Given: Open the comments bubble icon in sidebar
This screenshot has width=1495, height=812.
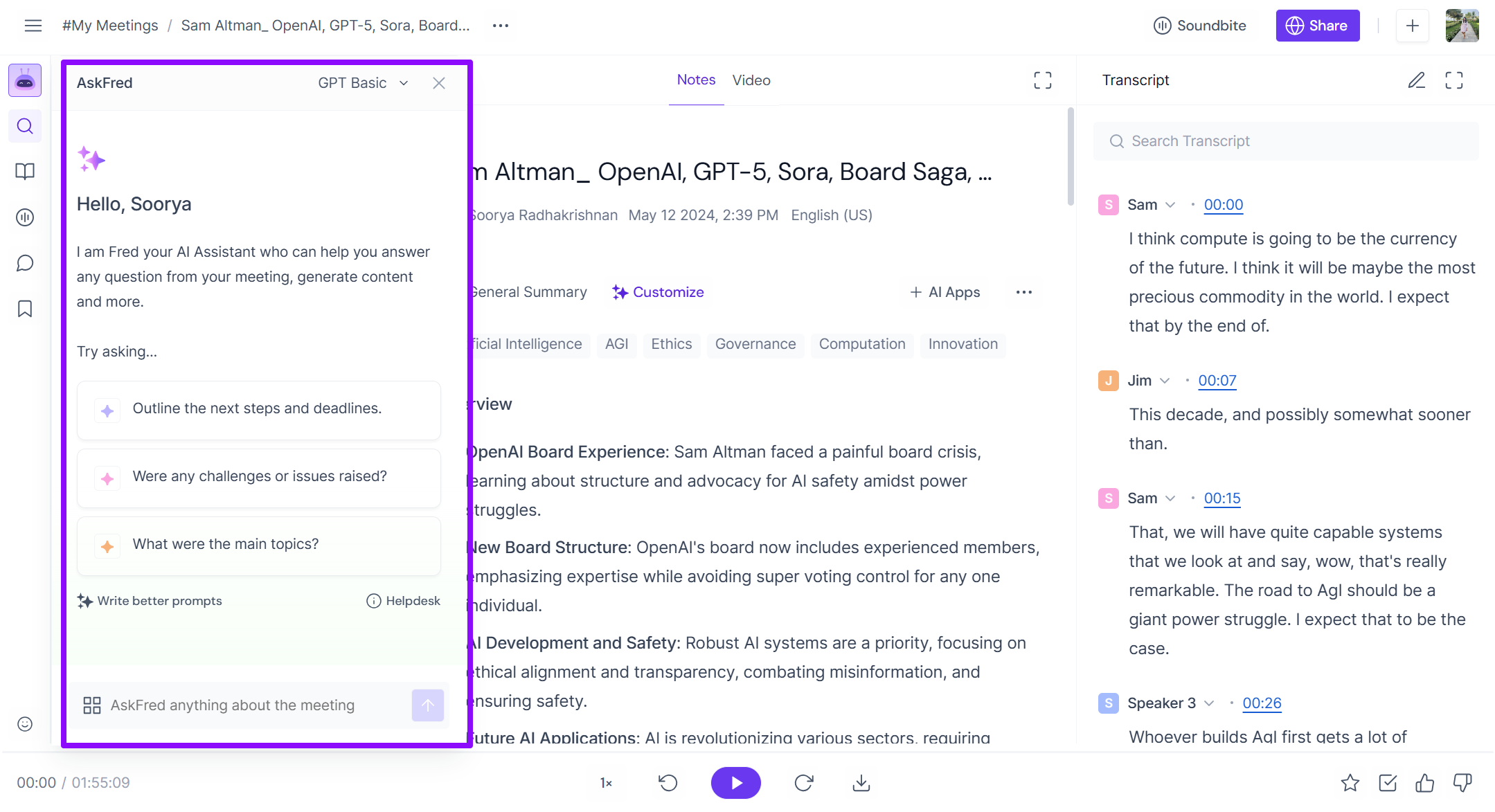Looking at the screenshot, I should [x=25, y=263].
